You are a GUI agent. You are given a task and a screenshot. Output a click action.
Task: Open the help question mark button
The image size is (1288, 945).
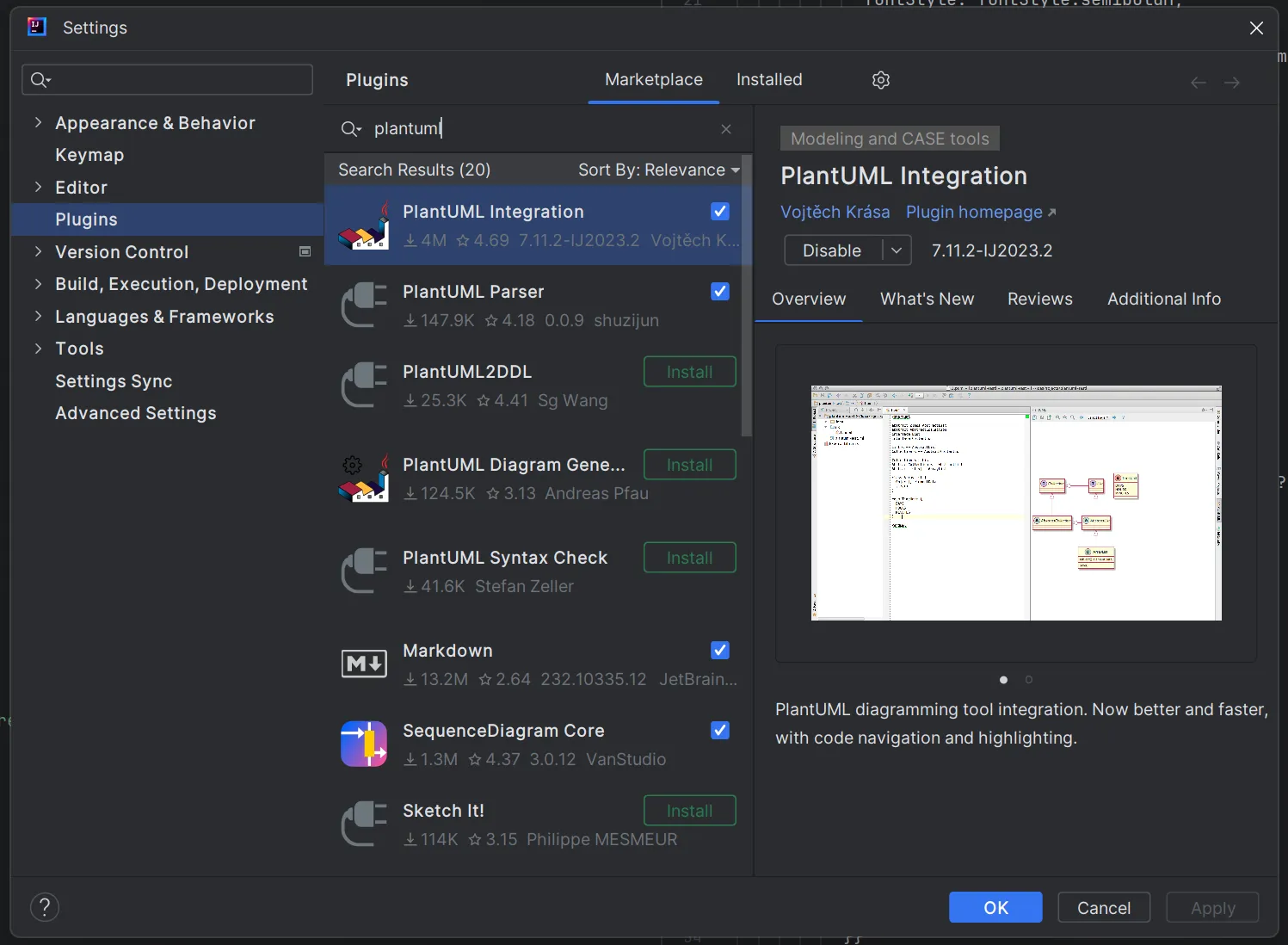(45, 907)
